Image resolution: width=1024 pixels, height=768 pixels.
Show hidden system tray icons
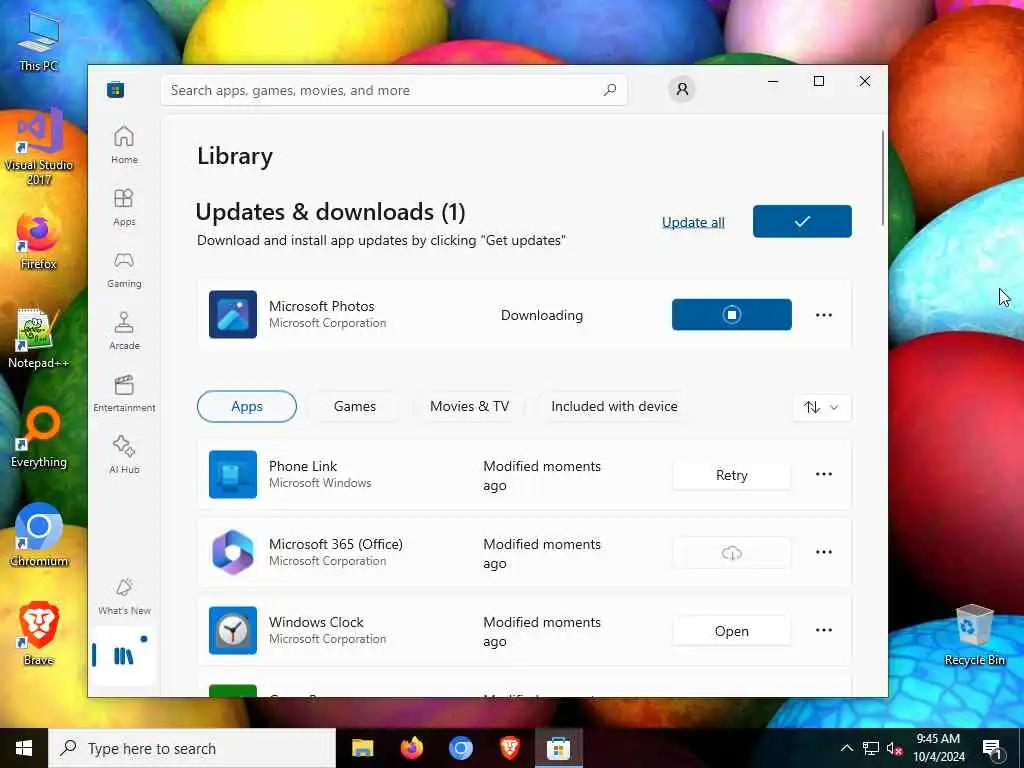[x=846, y=748]
